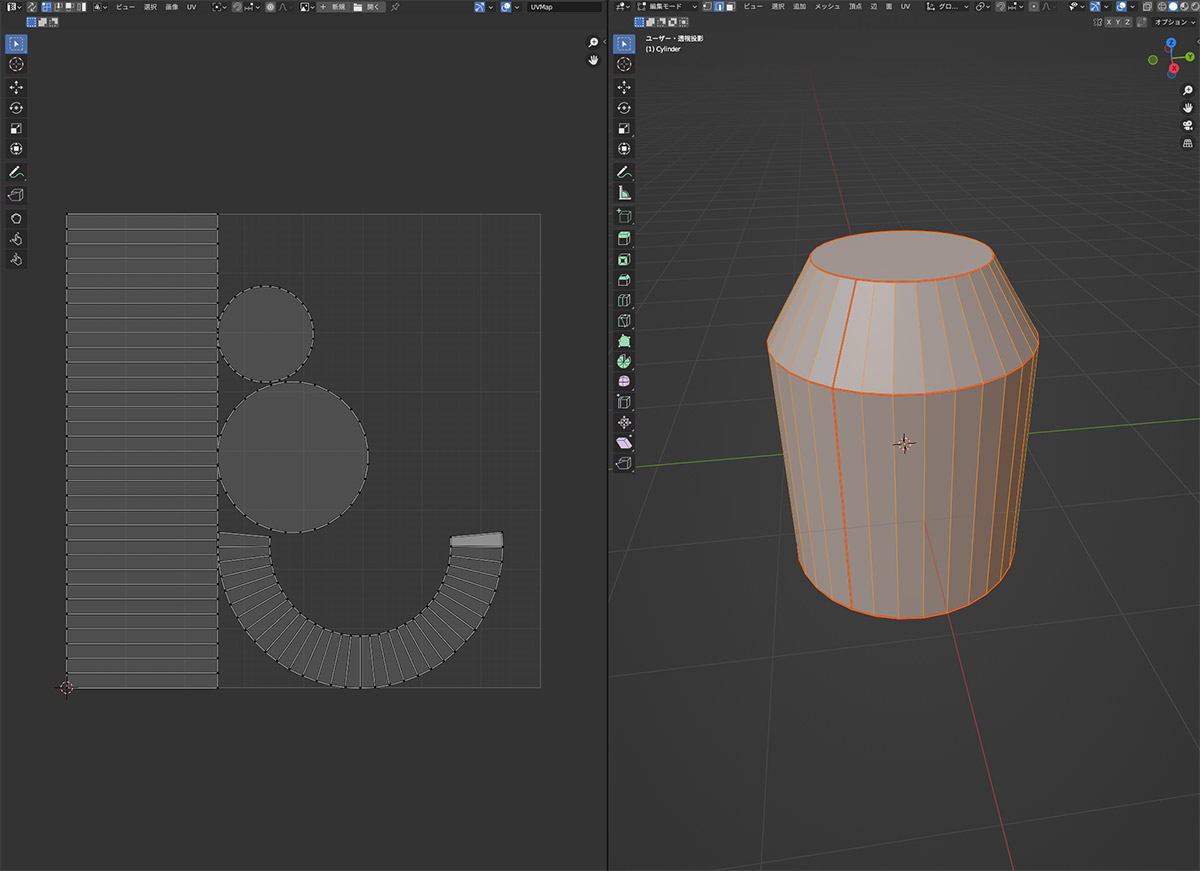Screen dimensions: 1200x871
Task: Pick the Loop Cut tool in 3D viewport
Action: [625, 300]
